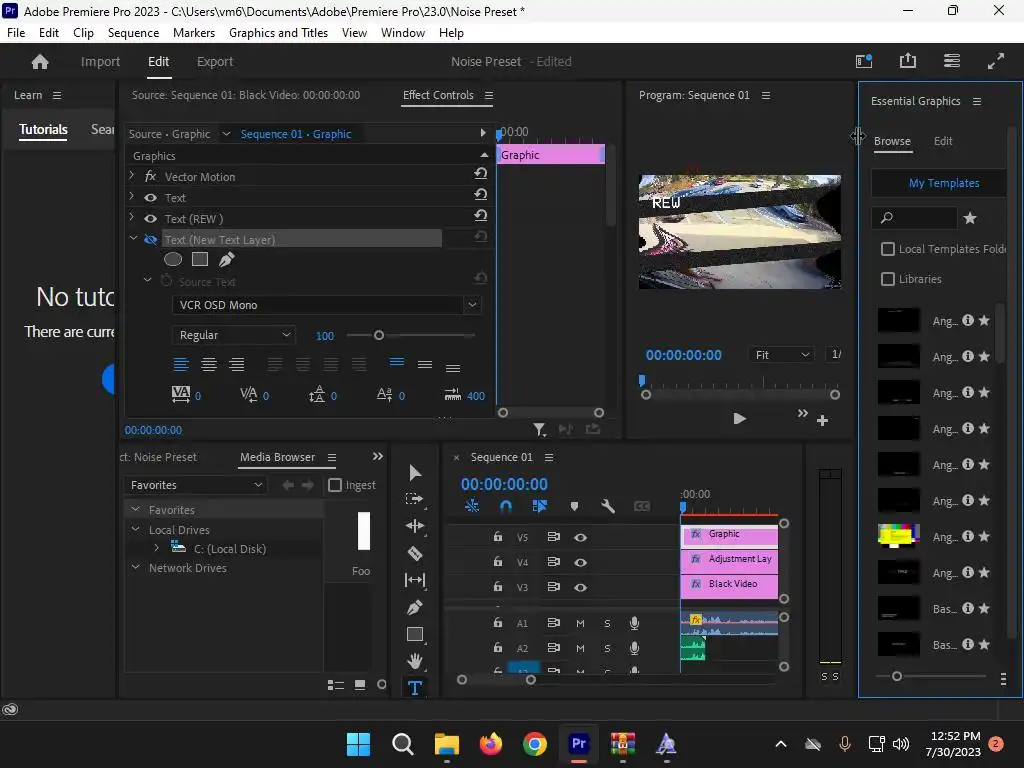The height and width of the screenshot is (768, 1024).
Task: Open Regular font style dropdown
Action: coord(234,335)
